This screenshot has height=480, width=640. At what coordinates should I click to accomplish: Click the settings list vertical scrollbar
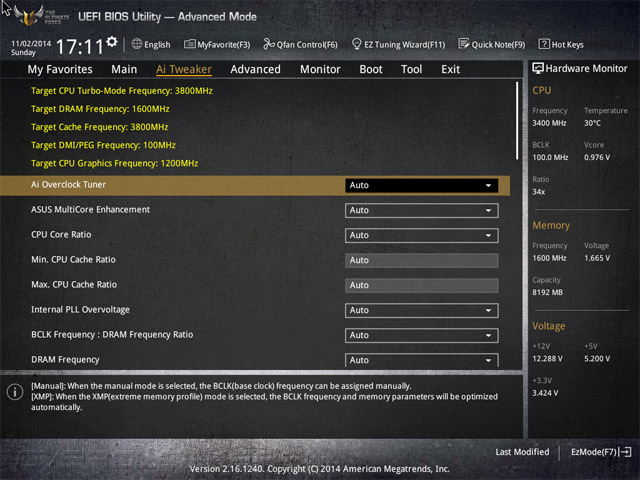(517, 121)
